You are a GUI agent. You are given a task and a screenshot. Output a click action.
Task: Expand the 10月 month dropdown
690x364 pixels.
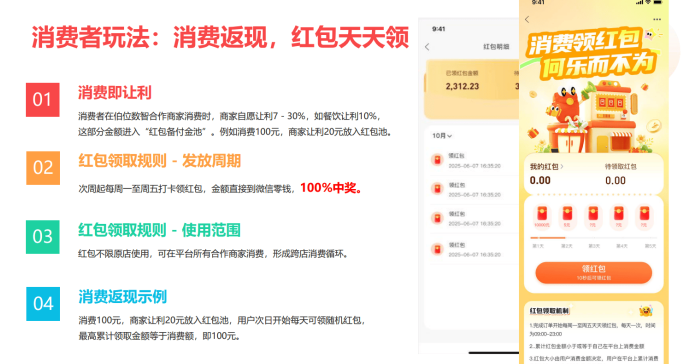(x=442, y=136)
